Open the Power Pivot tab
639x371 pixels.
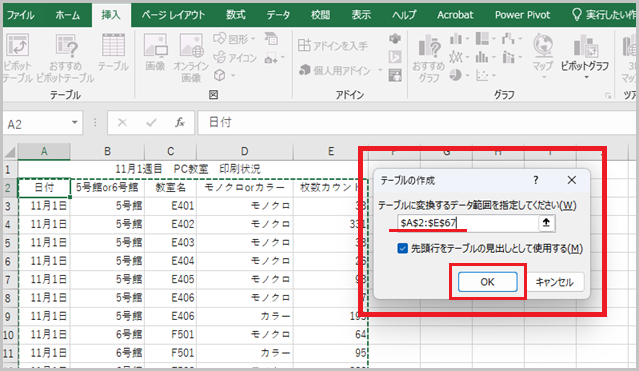tap(522, 15)
